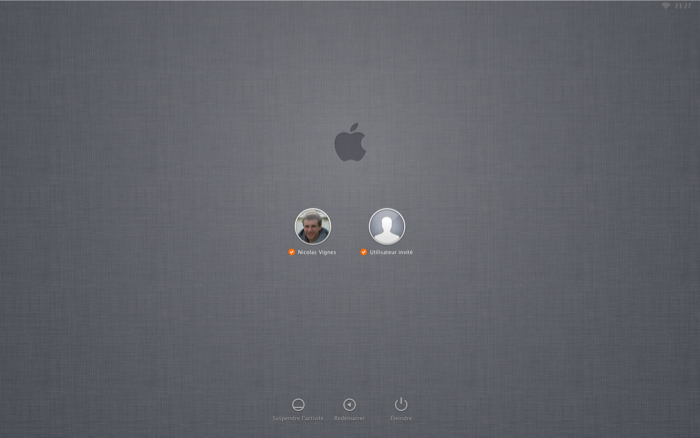700x438 pixels.
Task: Click the leaf atop the Apple logo
Action: point(355,128)
